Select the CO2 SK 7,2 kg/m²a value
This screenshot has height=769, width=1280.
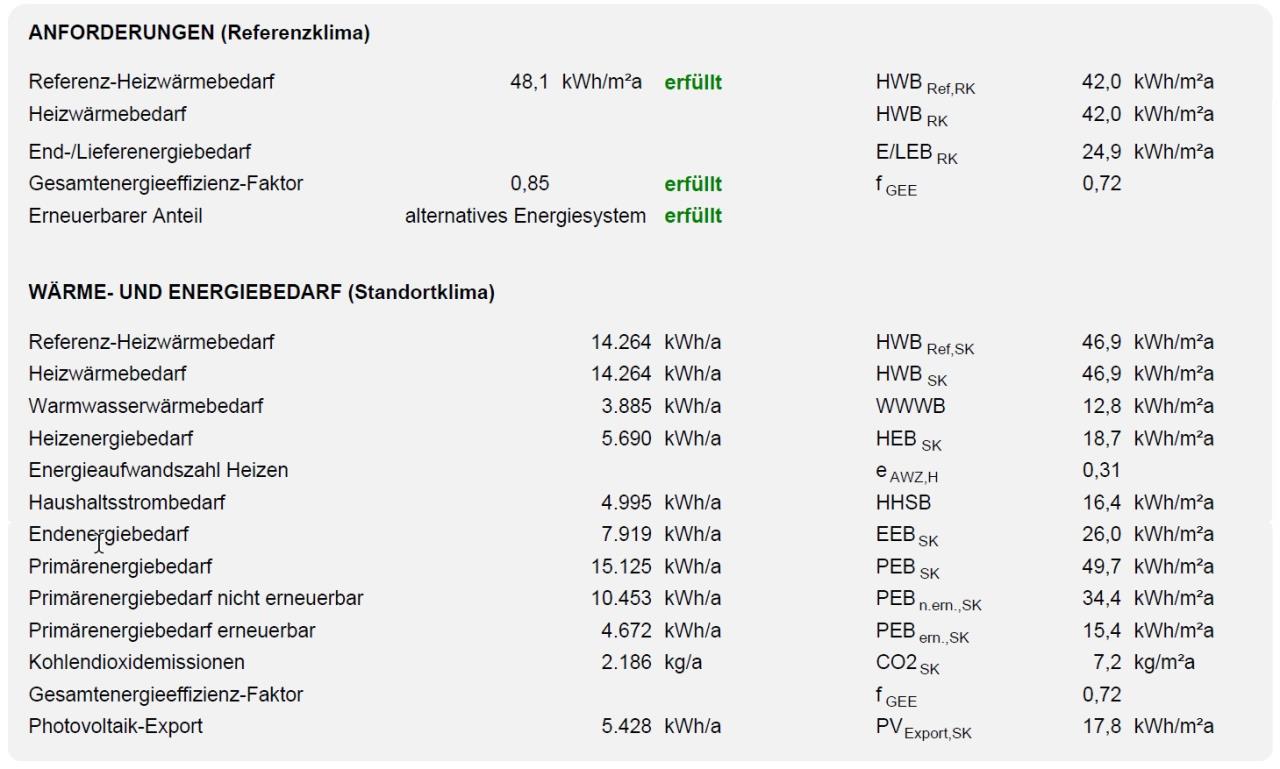tap(1153, 662)
